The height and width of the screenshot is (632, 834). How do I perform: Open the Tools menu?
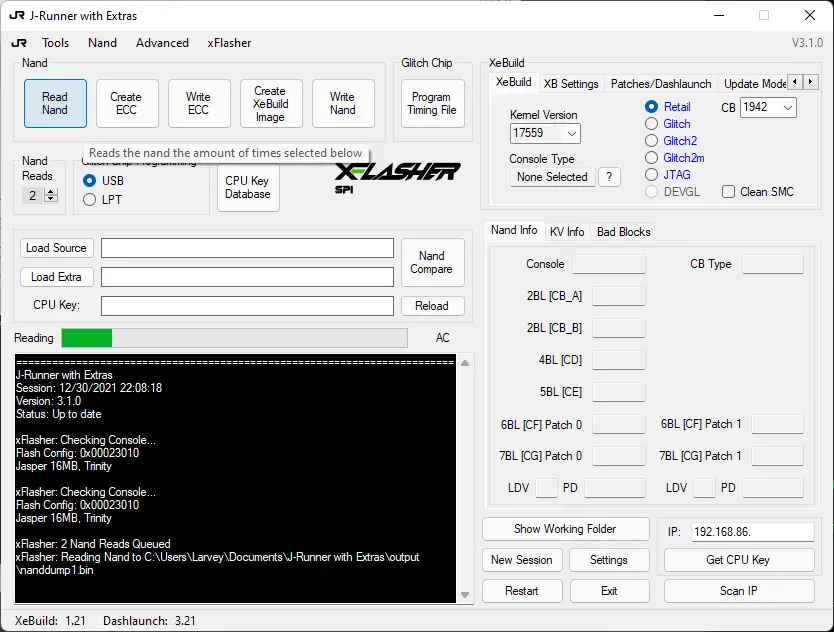coord(55,43)
